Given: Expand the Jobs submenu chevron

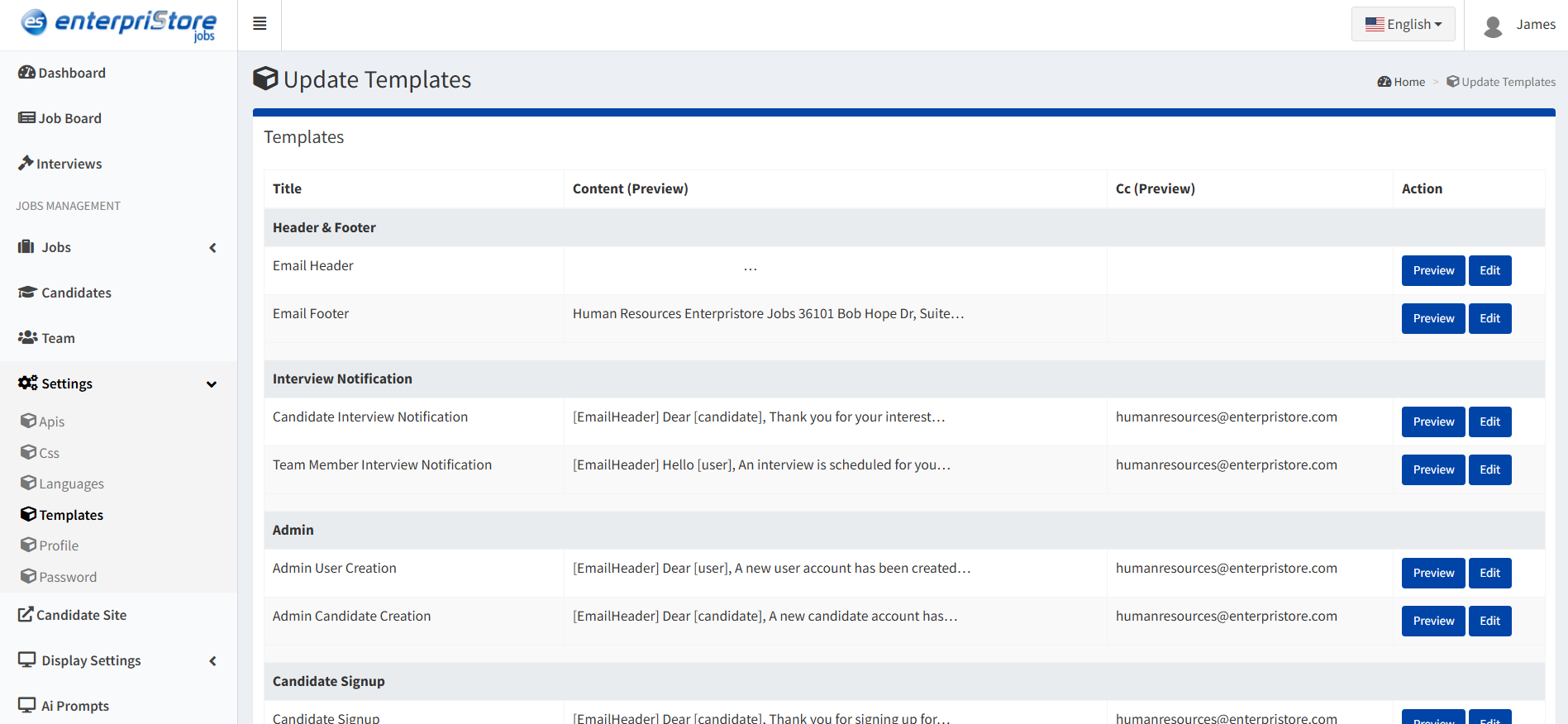Looking at the screenshot, I should 212,248.
